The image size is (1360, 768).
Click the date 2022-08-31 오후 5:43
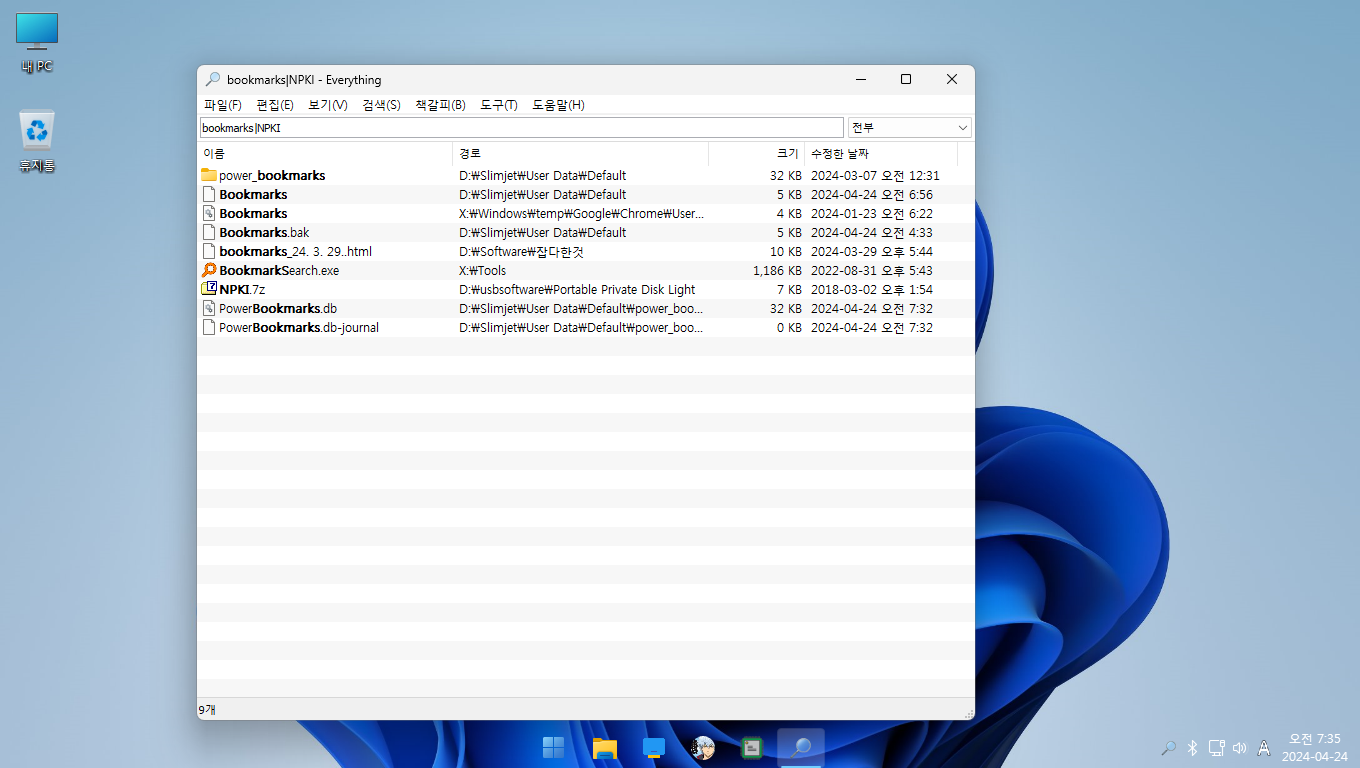872,270
